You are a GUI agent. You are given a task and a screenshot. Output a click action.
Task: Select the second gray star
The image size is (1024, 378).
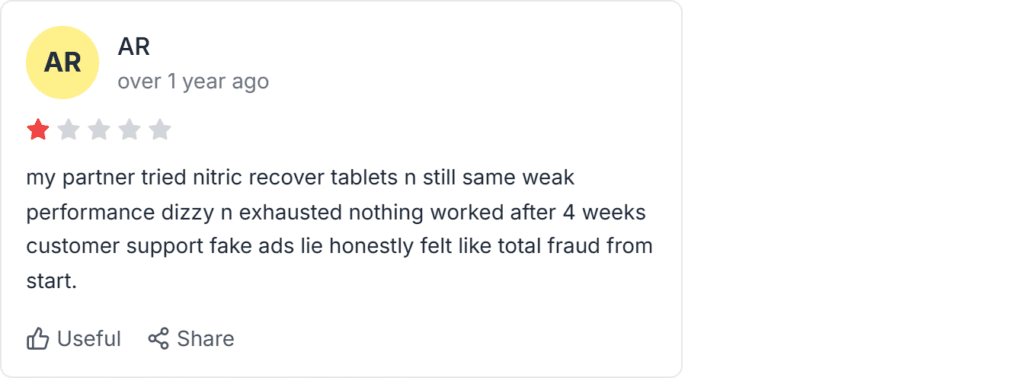(x=69, y=130)
